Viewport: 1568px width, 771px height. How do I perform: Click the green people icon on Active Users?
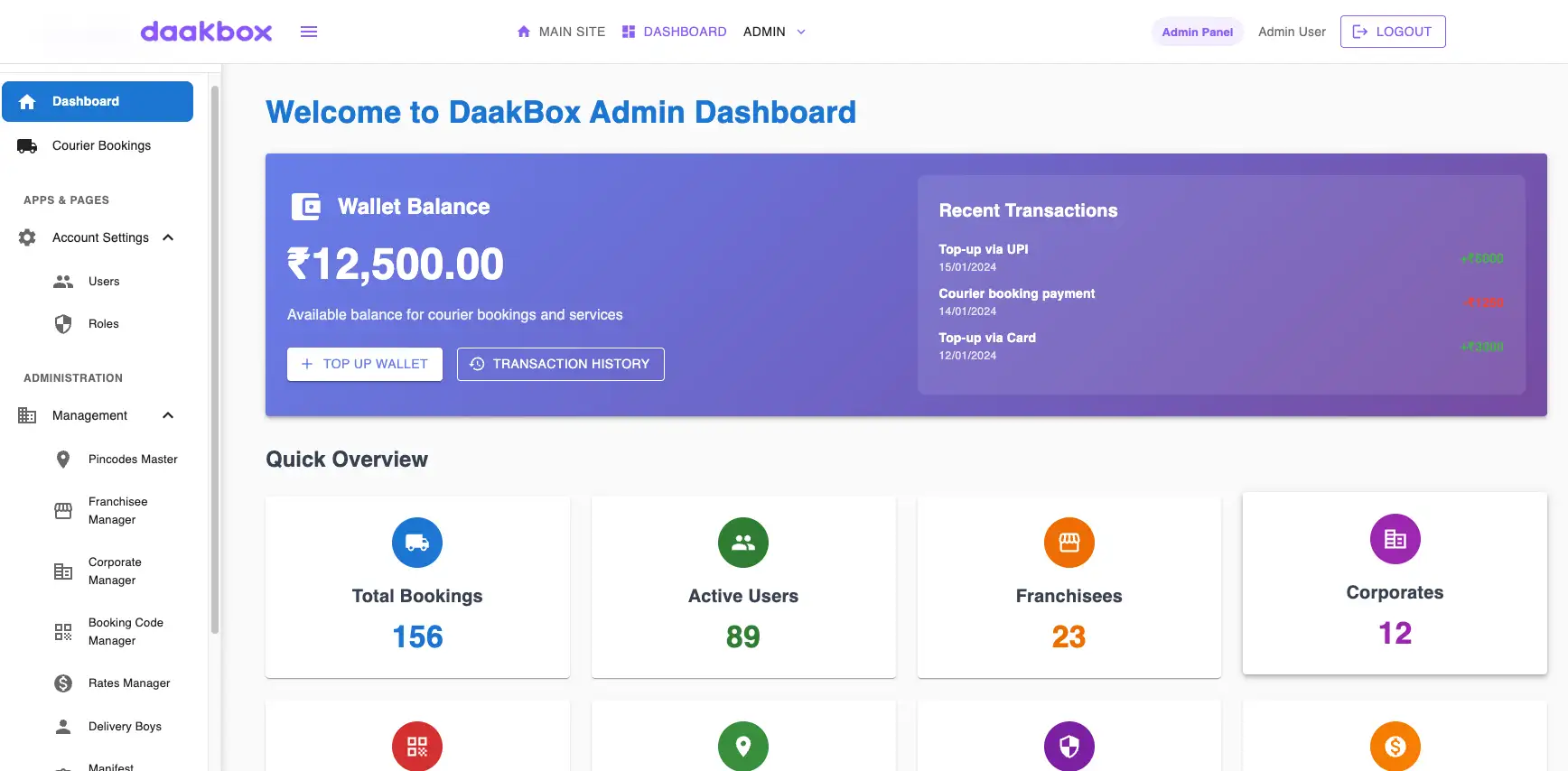click(x=743, y=543)
